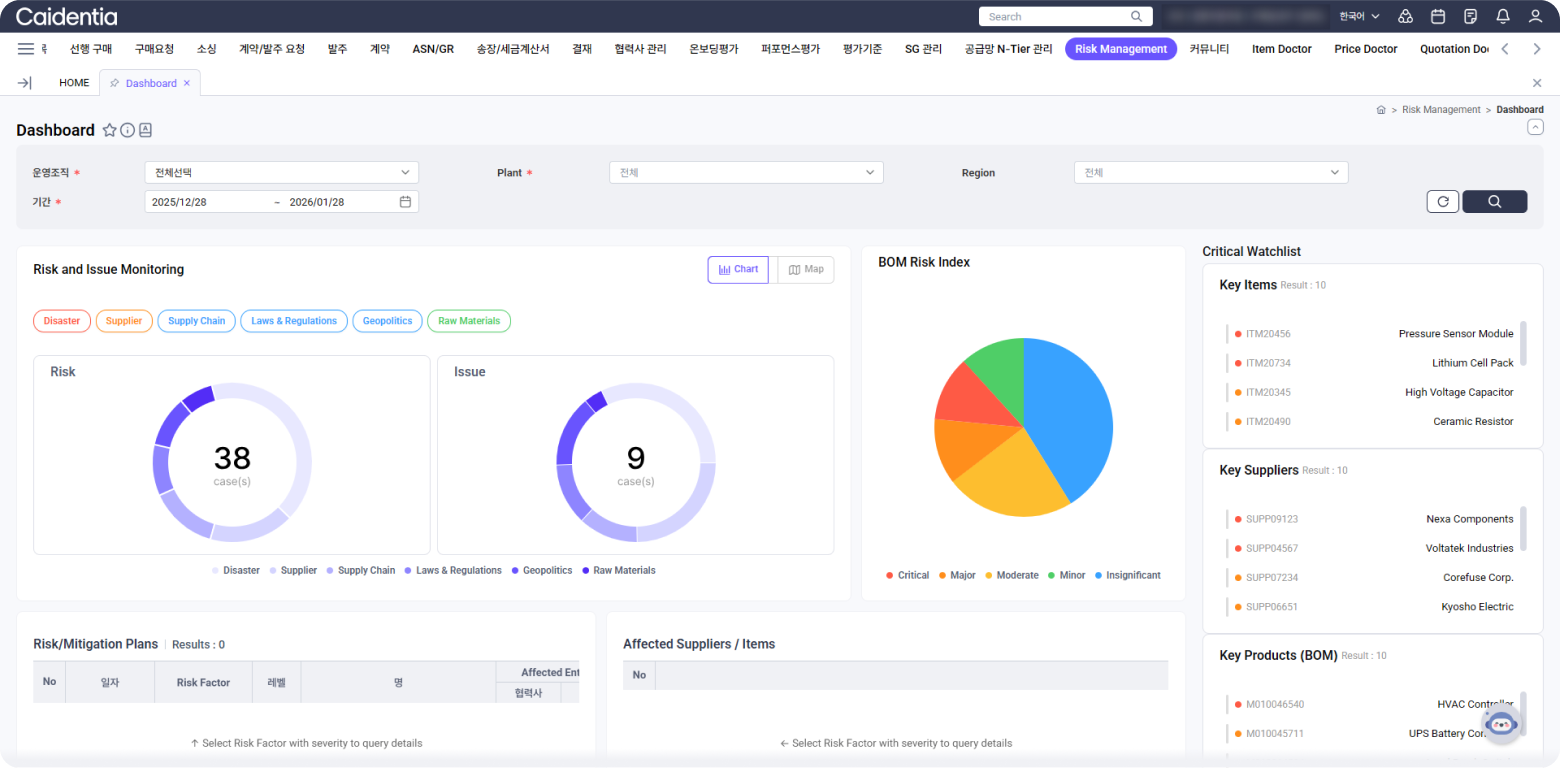Open the language selector dropdown

click(1359, 16)
